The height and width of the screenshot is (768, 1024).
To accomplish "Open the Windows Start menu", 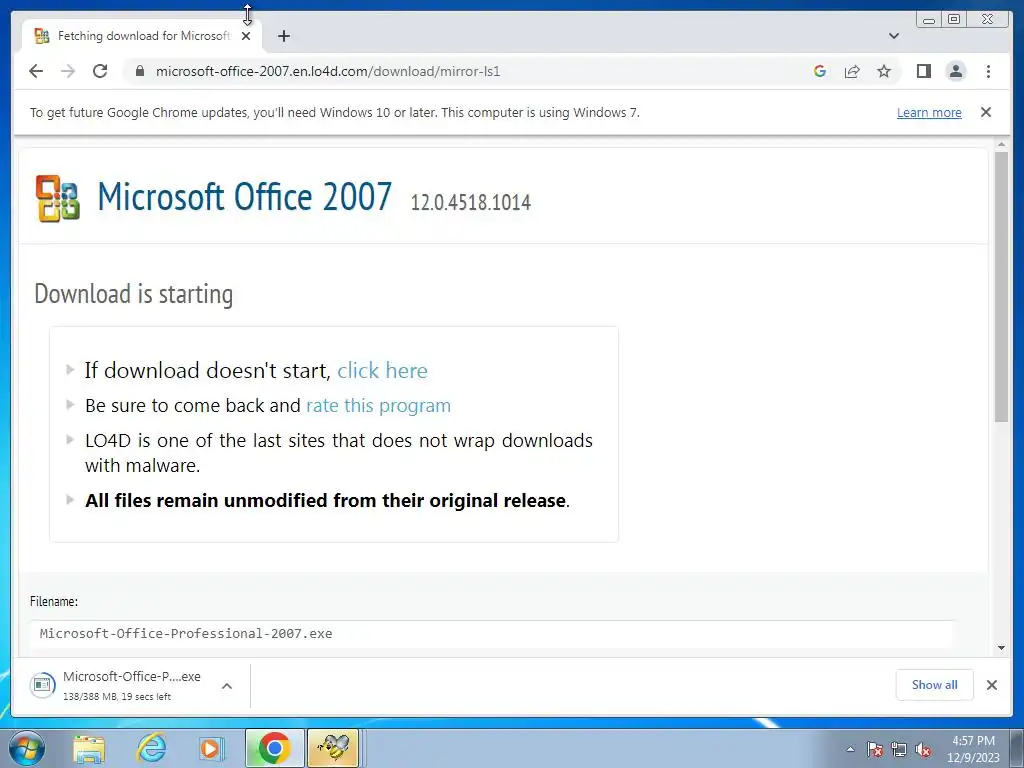I will 26,748.
